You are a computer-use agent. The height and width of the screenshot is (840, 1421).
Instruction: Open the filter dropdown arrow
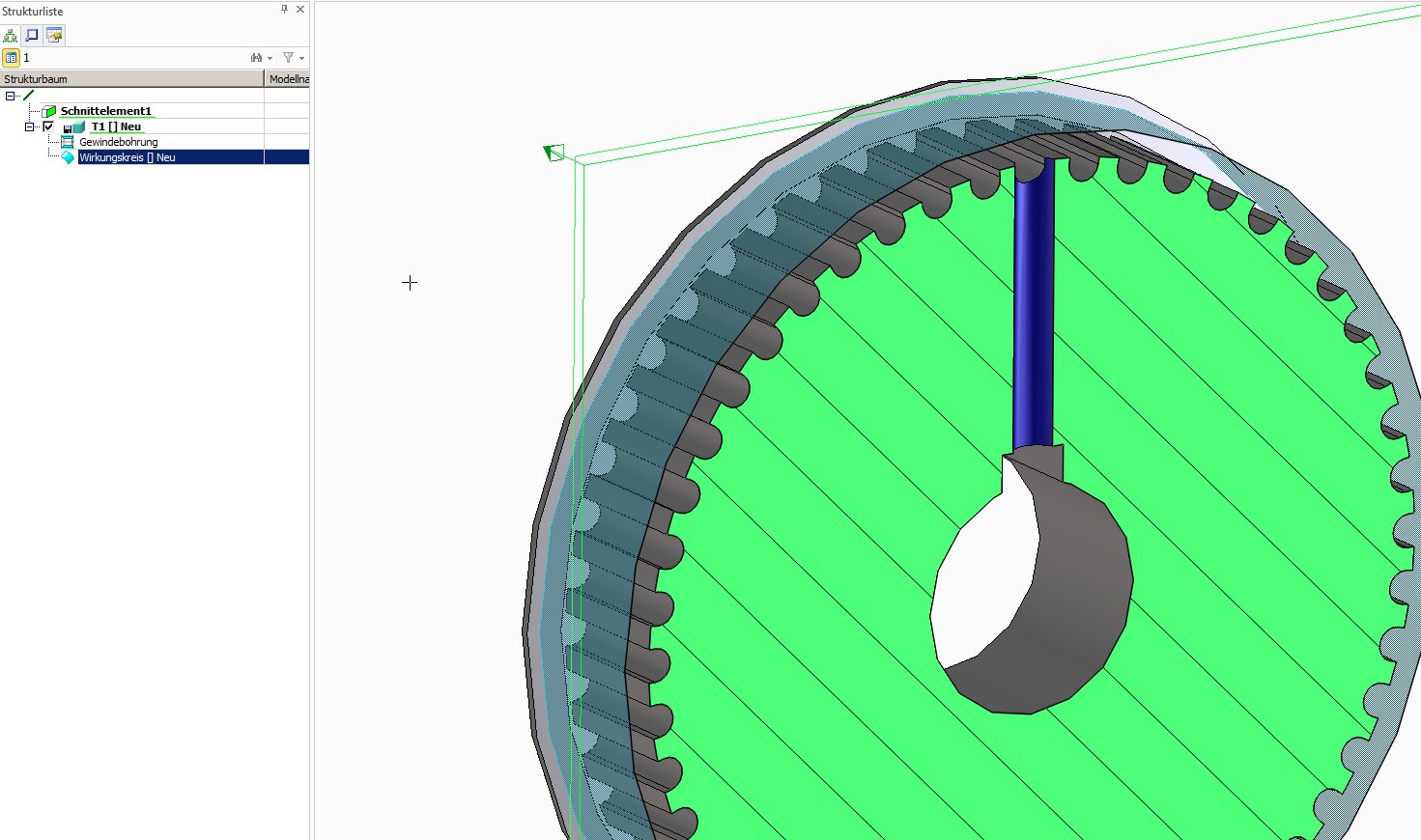point(301,59)
